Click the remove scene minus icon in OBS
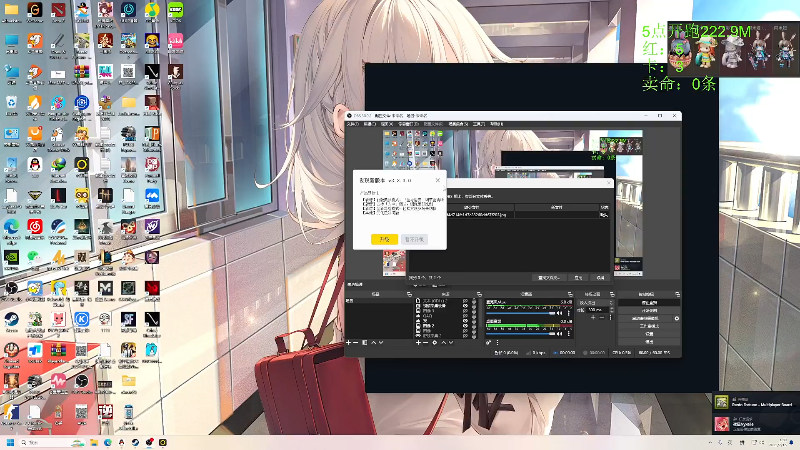The height and width of the screenshot is (450, 800). 355,342
